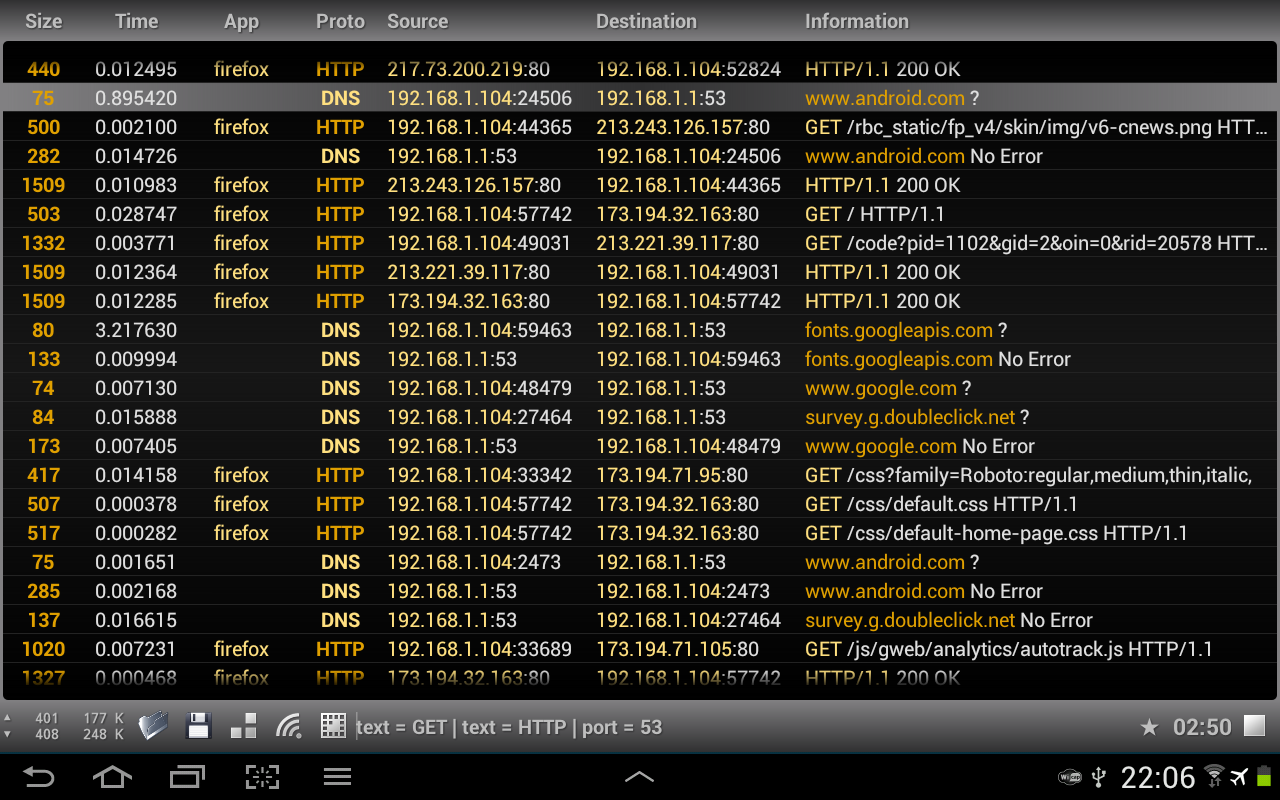Image resolution: width=1280 pixels, height=800 pixels.
Task: Tap destination 173.194.71.105:80
Action: (x=677, y=649)
